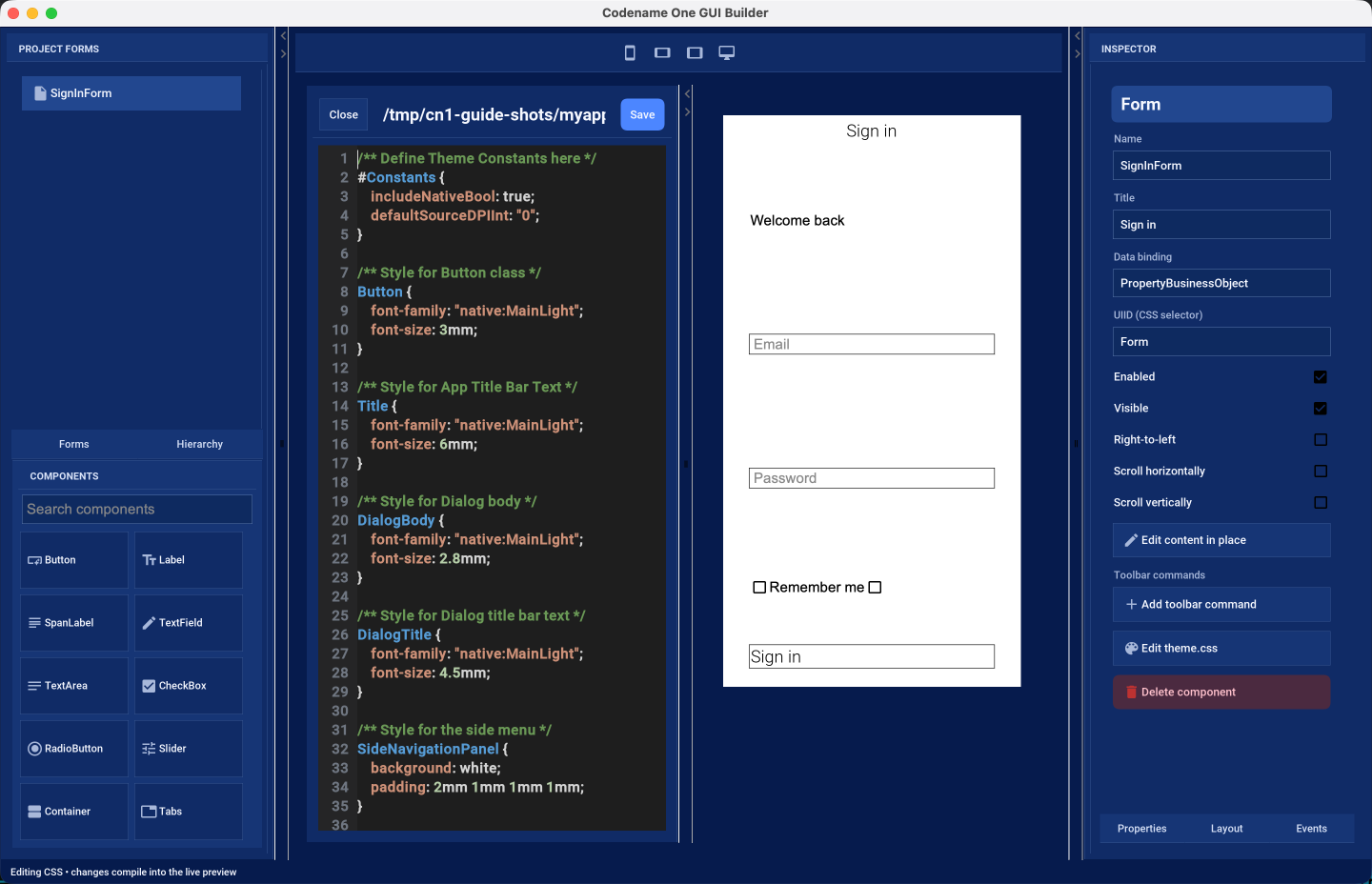Click Delete component button

tap(1221, 693)
